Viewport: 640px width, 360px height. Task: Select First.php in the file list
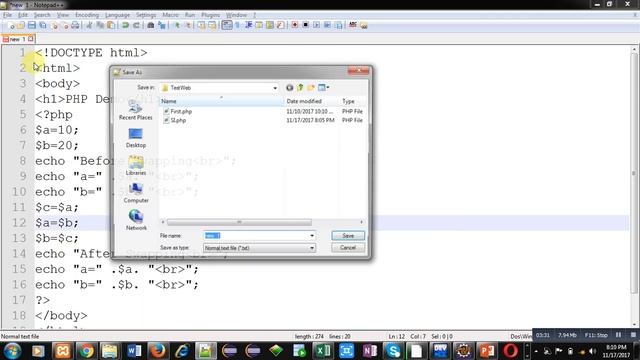click(x=181, y=111)
